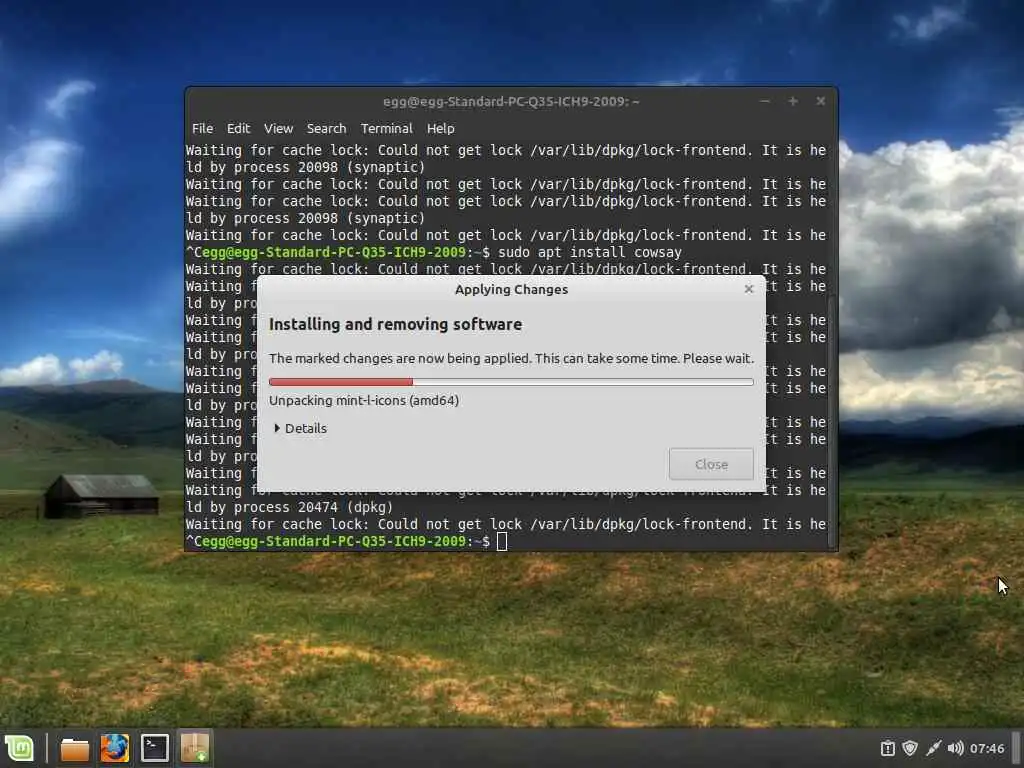Image resolution: width=1024 pixels, height=768 pixels.
Task: Click the Close button in Applying Changes
Action: point(711,464)
